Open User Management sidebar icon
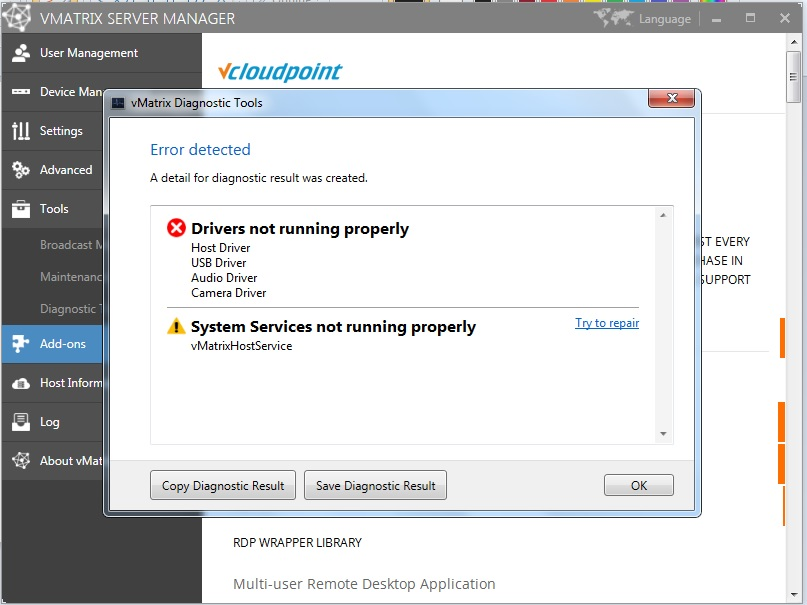 pyautogui.click(x=21, y=53)
